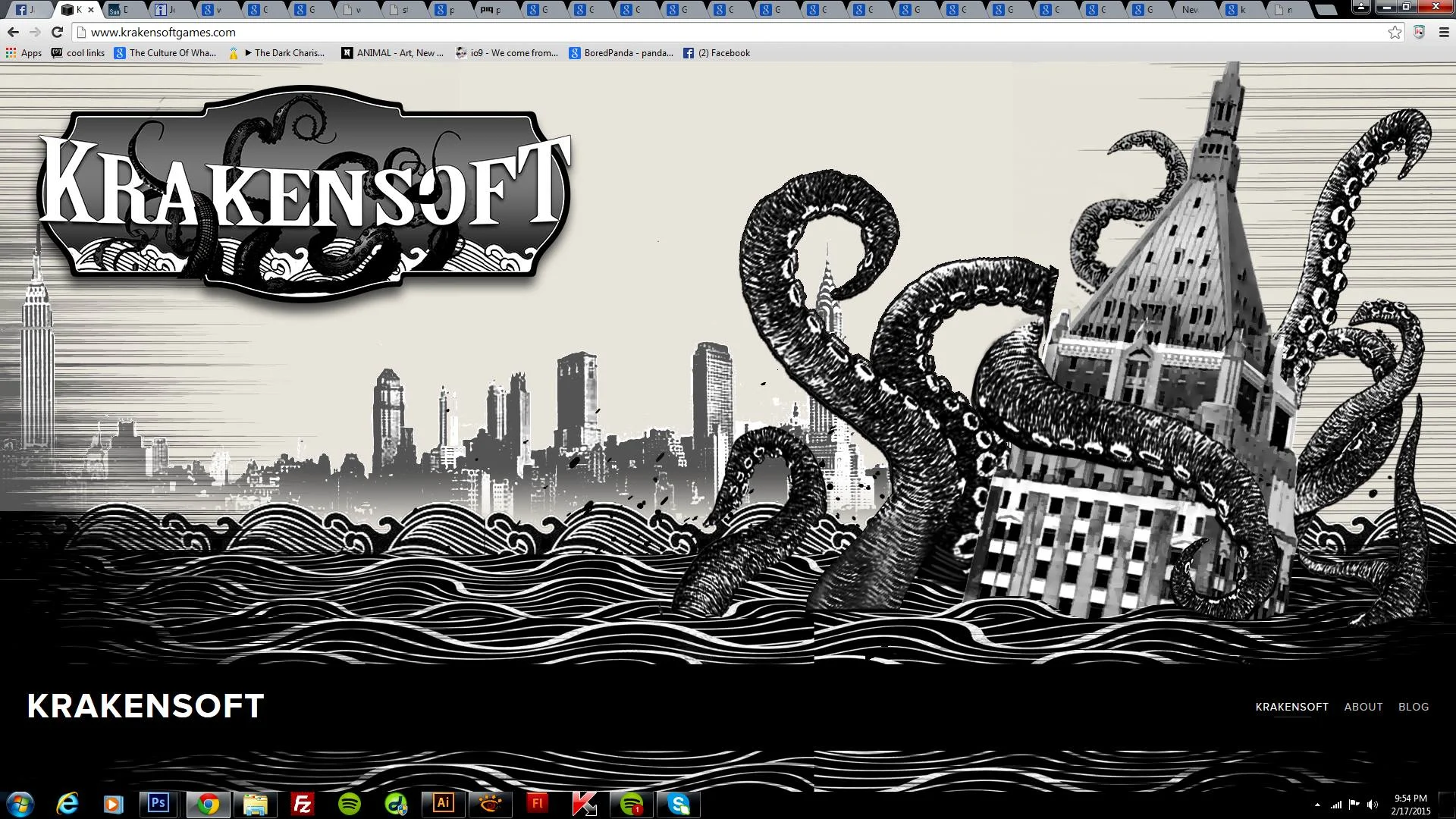The height and width of the screenshot is (819, 1456).
Task: Open the Windows Start menu
Action: (20, 804)
